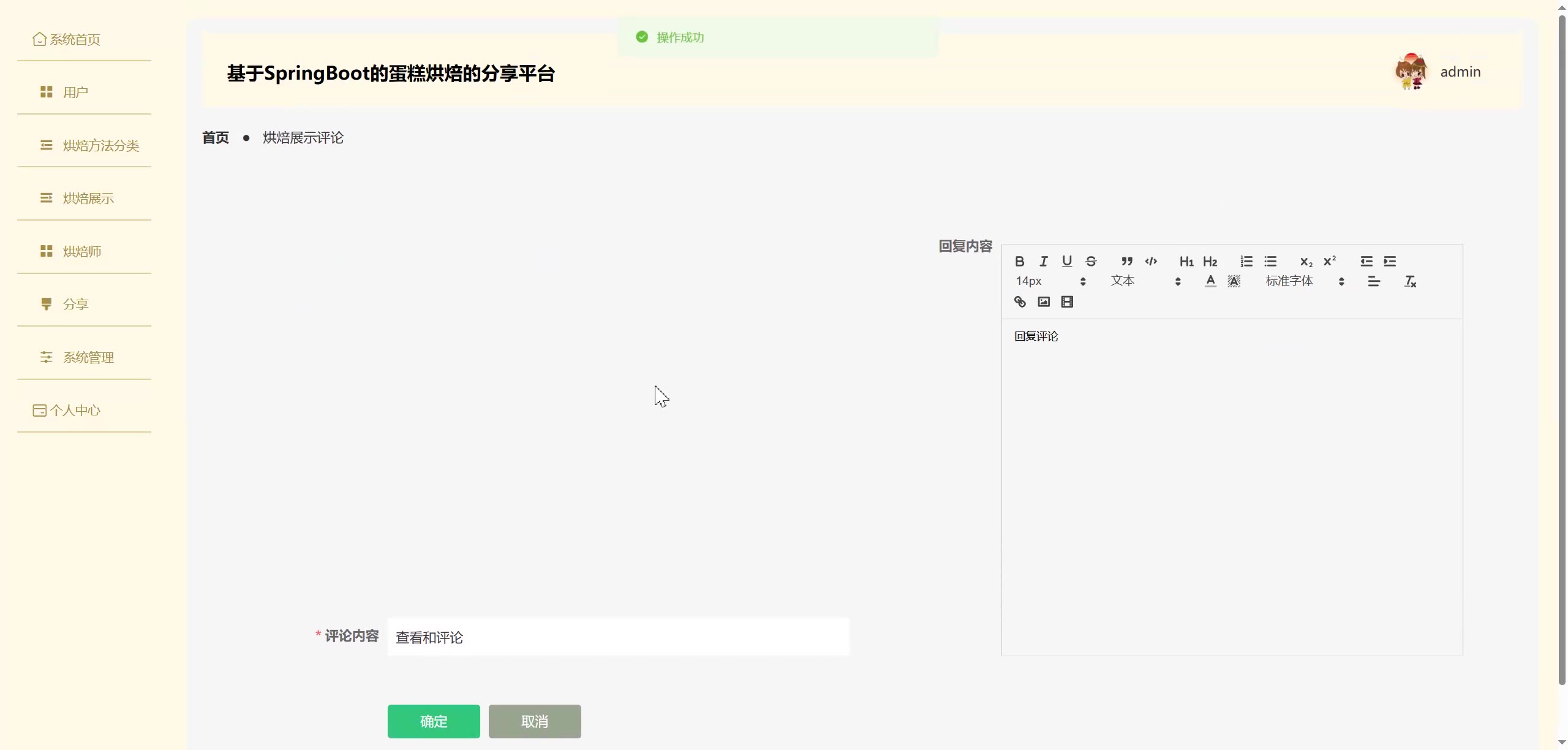Insert hyperlink using link icon
The height and width of the screenshot is (750, 1568).
pyautogui.click(x=1020, y=301)
